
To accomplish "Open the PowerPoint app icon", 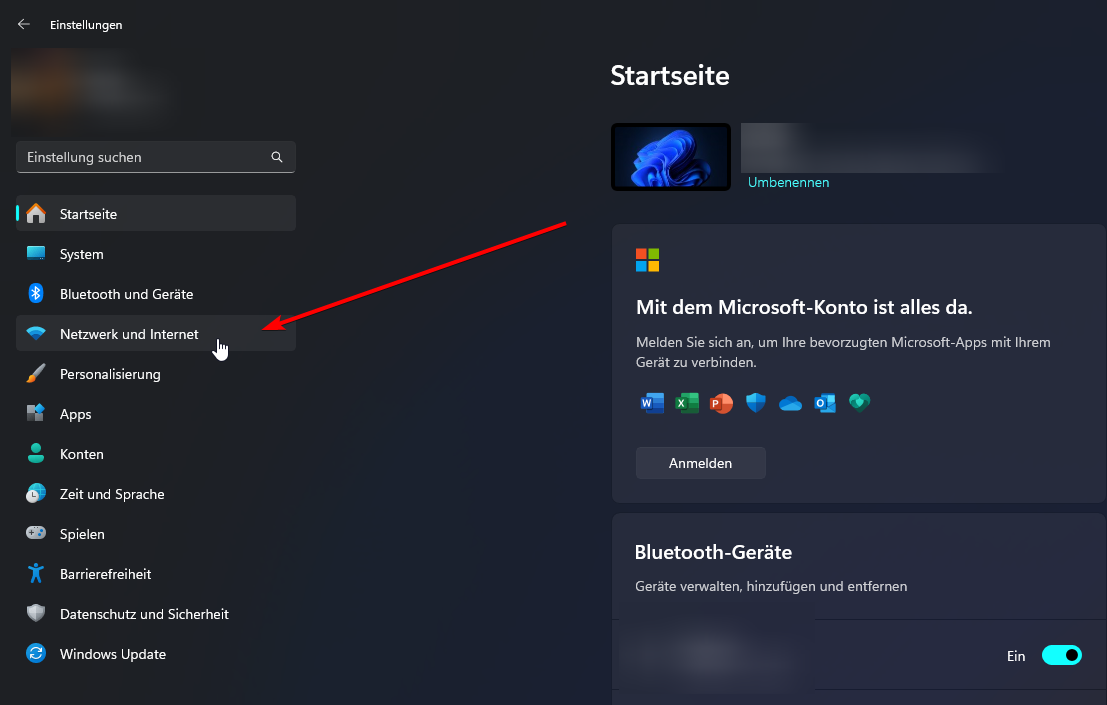I will [x=720, y=403].
